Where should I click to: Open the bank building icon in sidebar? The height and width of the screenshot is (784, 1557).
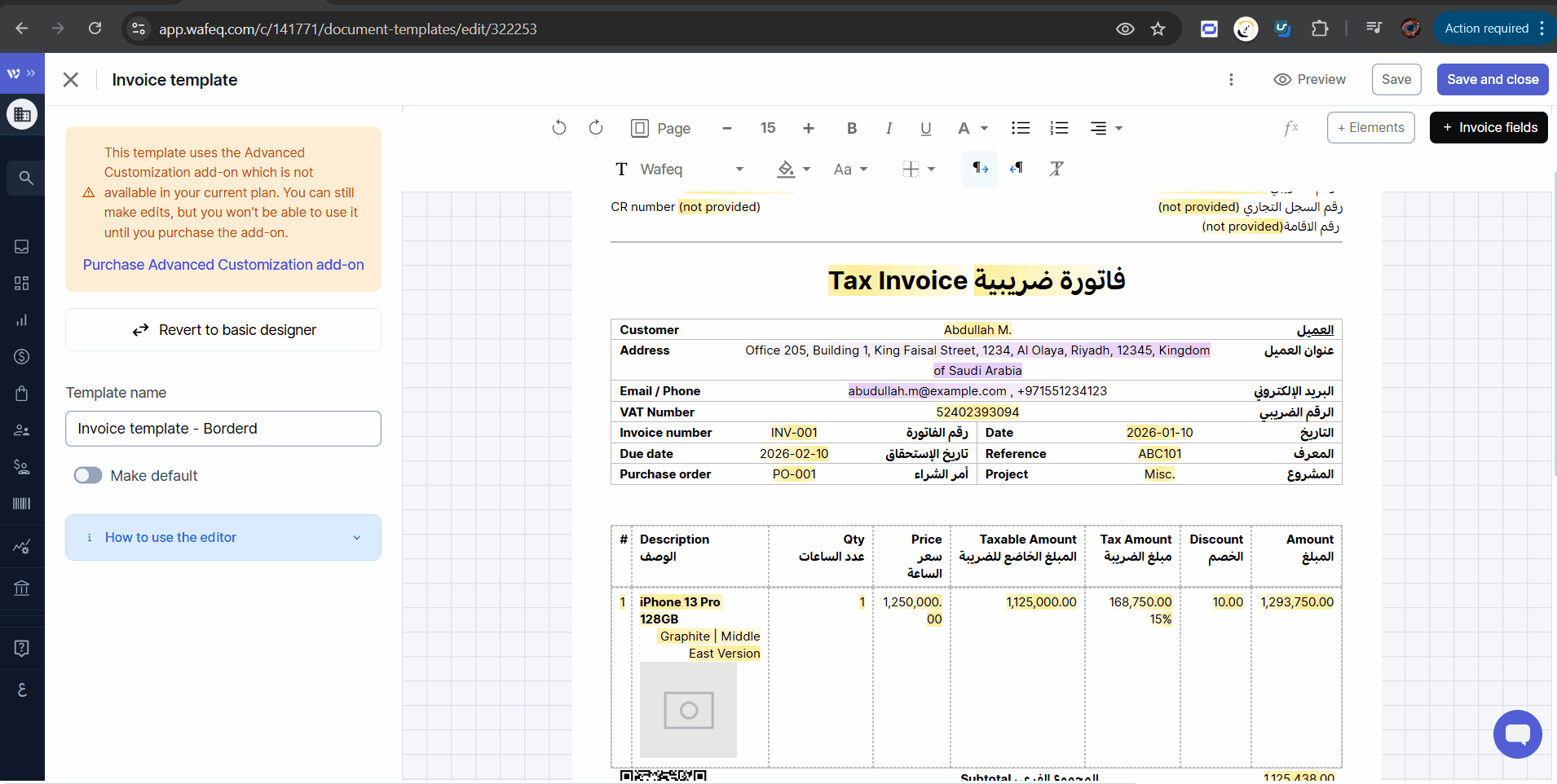(x=22, y=588)
